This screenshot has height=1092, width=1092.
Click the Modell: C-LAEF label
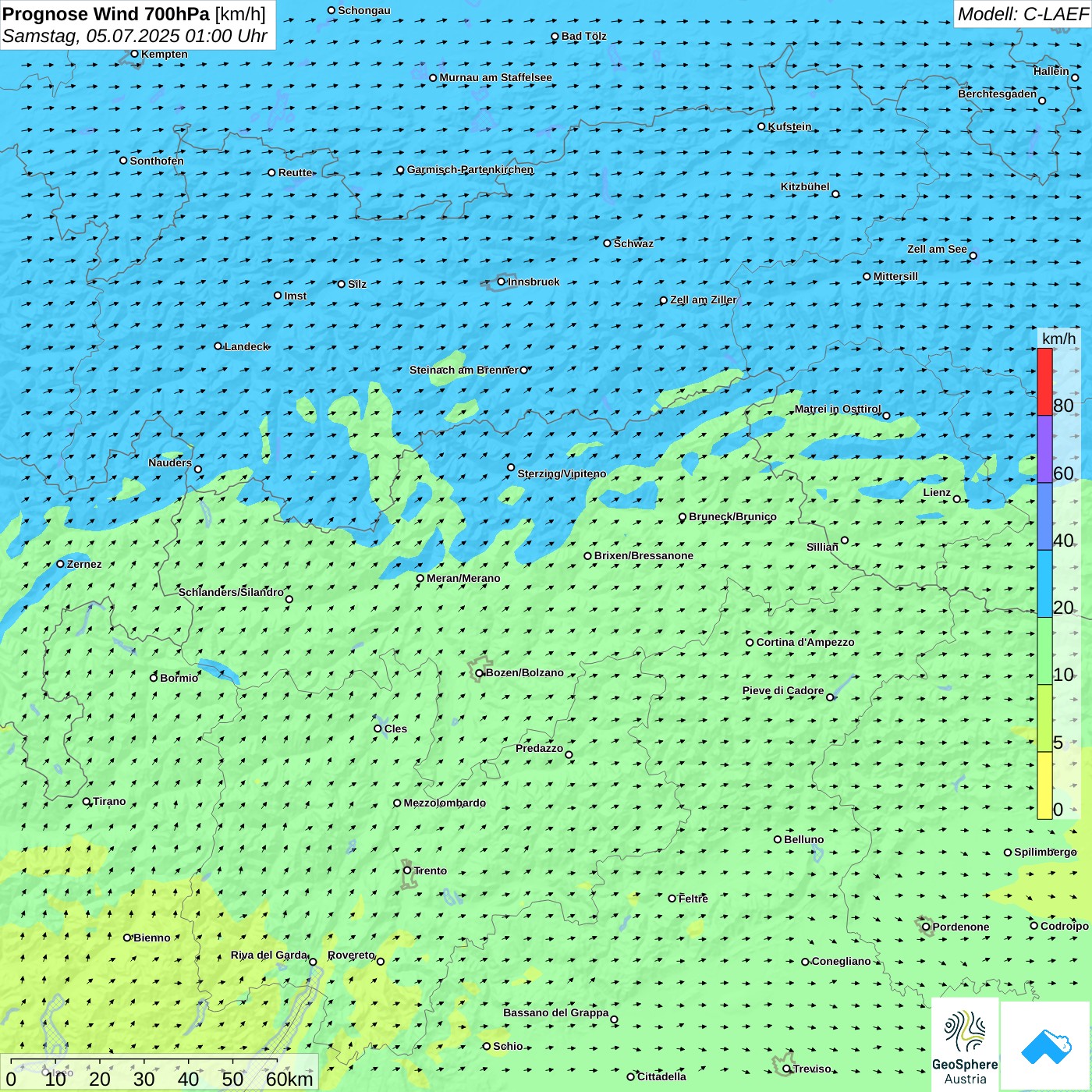coord(1023,14)
